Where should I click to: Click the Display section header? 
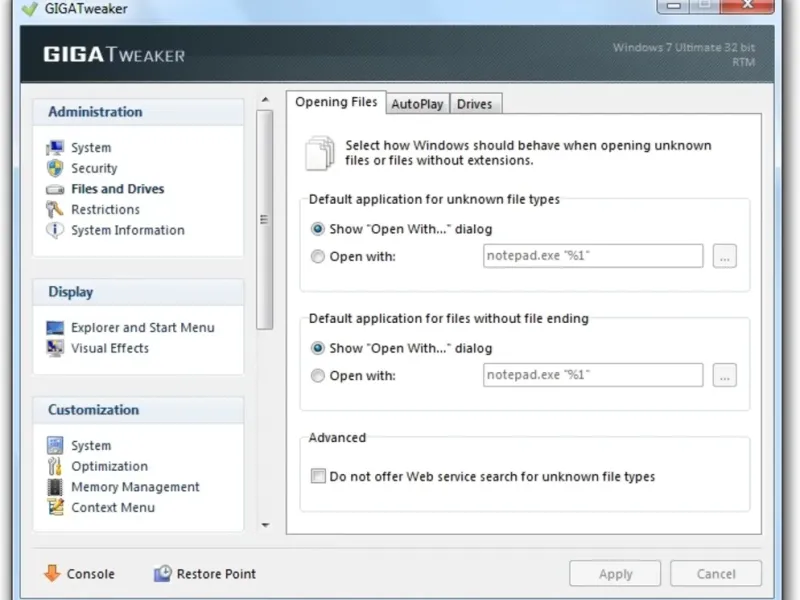[138, 292]
